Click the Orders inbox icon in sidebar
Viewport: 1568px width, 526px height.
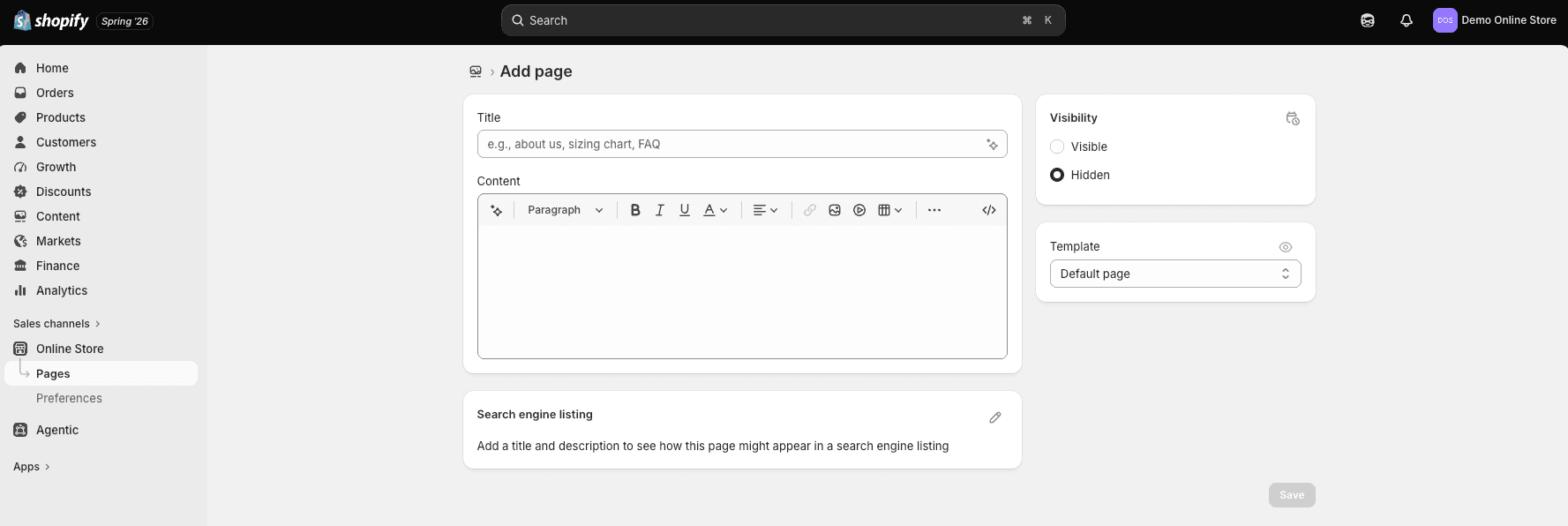coord(20,93)
